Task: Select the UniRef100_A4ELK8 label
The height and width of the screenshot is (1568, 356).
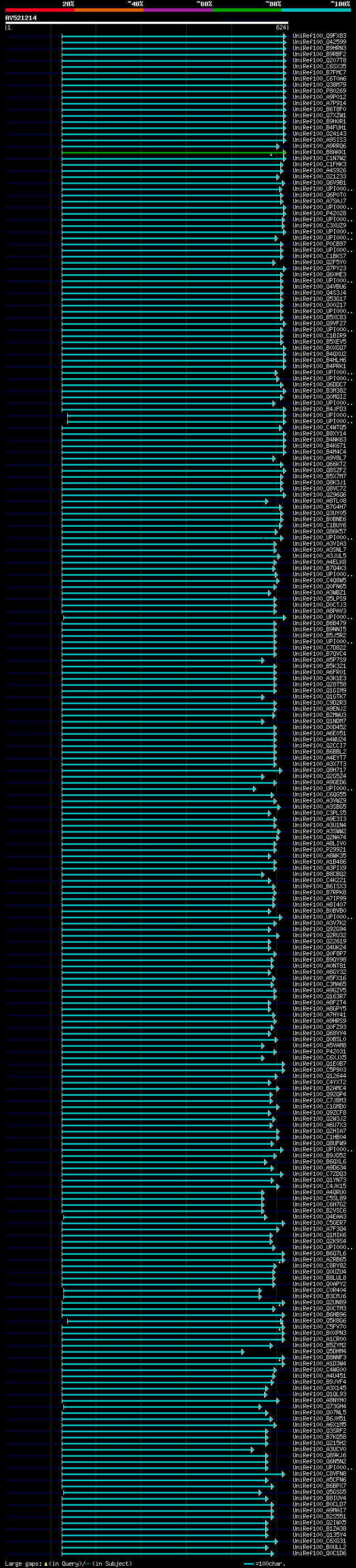Action: pyautogui.click(x=319, y=562)
